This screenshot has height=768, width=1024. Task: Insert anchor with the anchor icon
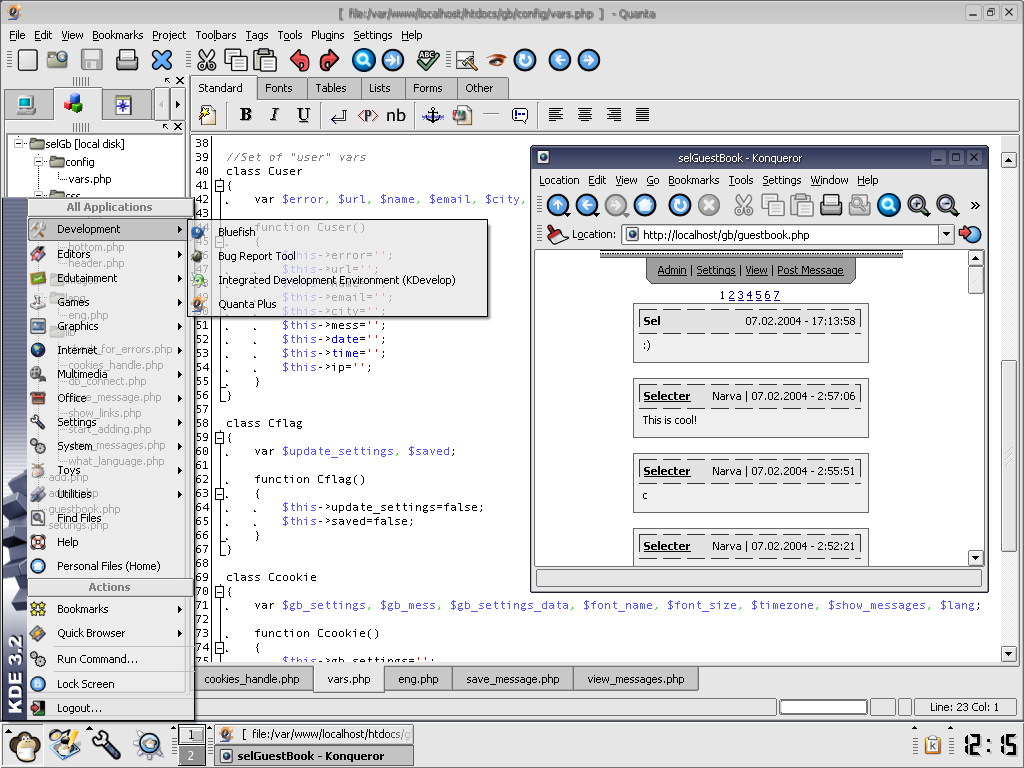tap(432, 116)
